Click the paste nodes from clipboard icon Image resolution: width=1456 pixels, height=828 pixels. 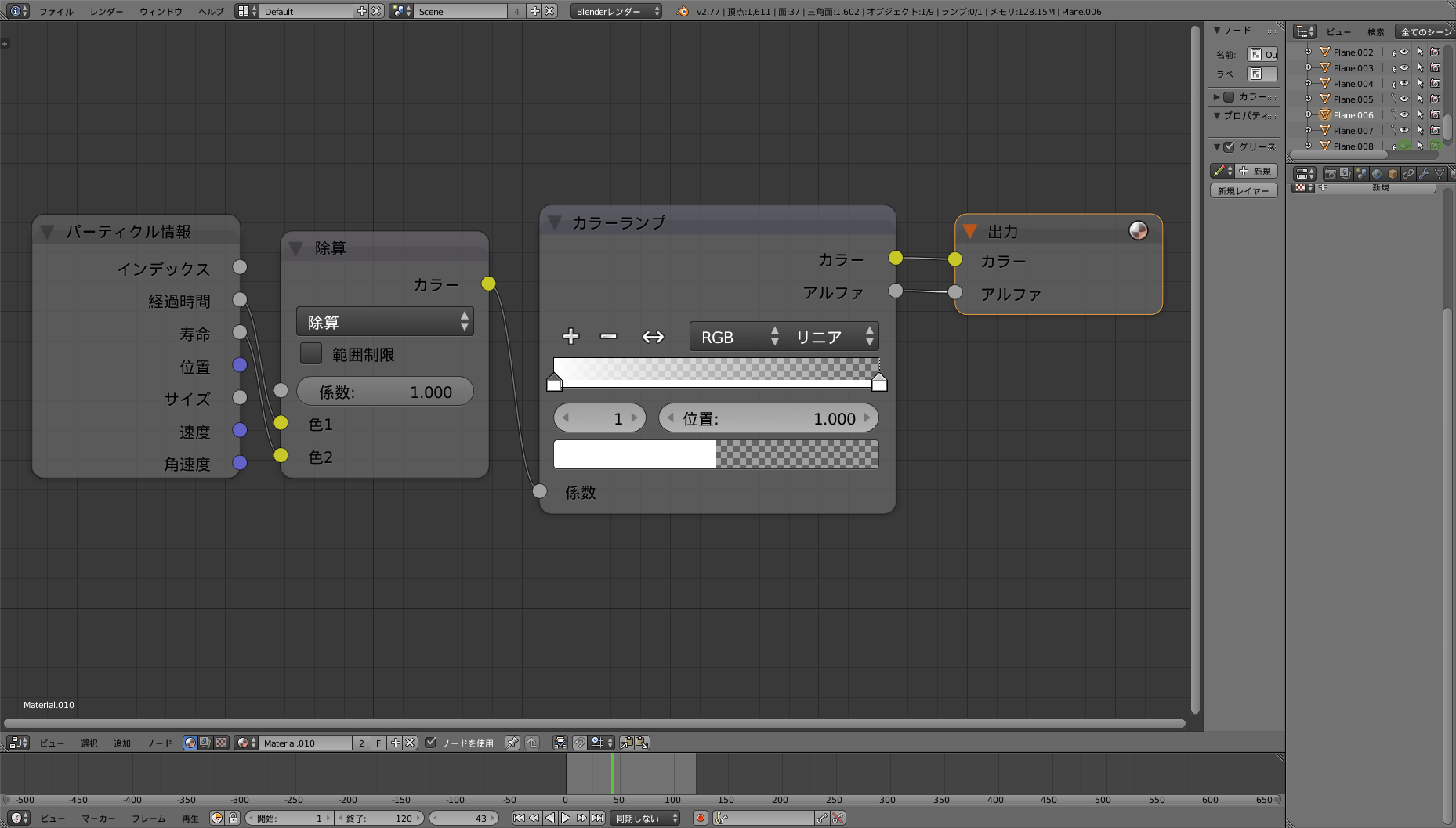pos(642,743)
